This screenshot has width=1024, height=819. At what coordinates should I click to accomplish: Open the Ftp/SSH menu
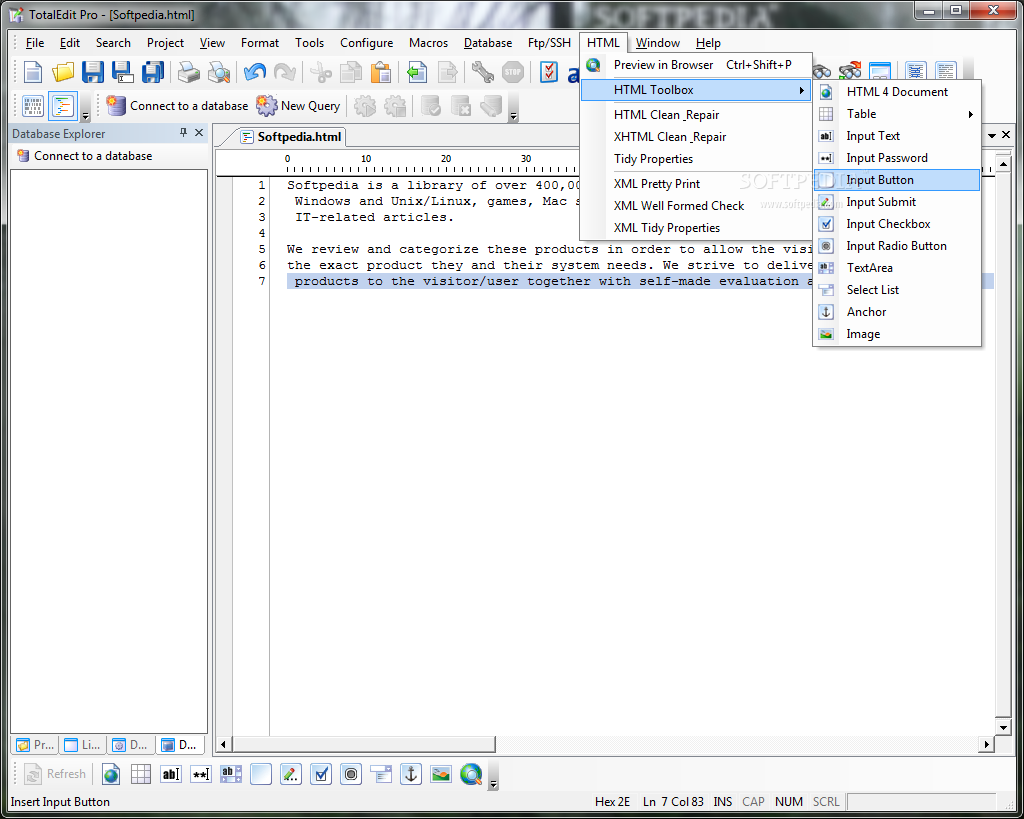[549, 43]
